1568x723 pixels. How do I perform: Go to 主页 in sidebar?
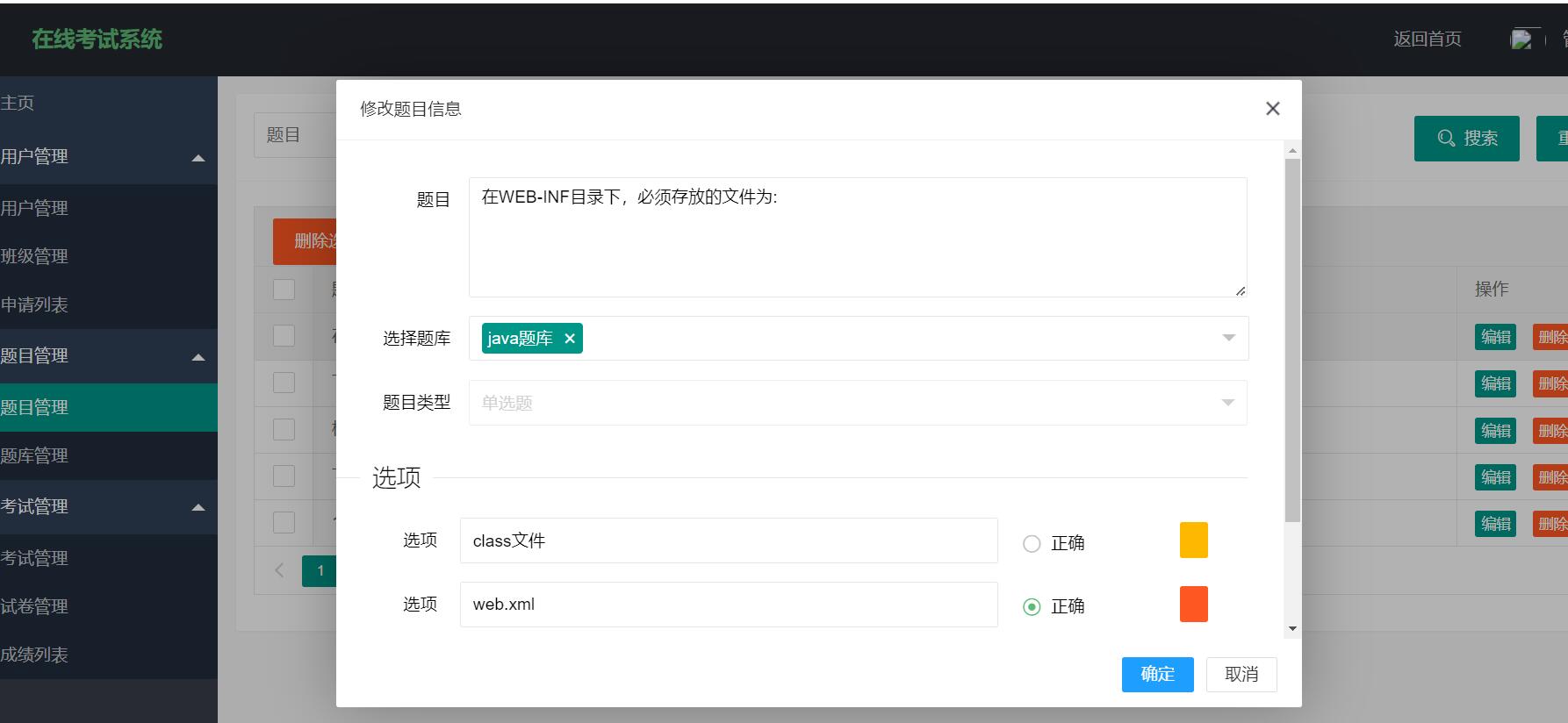tap(18, 103)
